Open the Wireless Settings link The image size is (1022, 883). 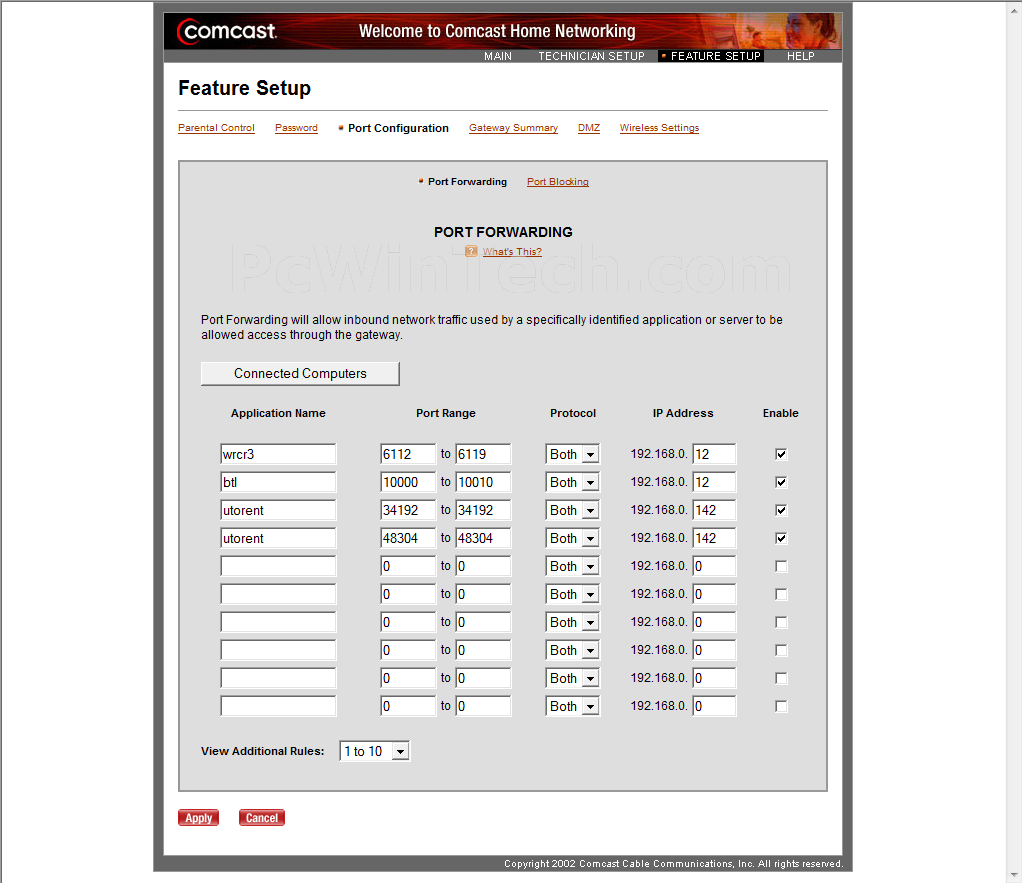click(659, 128)
